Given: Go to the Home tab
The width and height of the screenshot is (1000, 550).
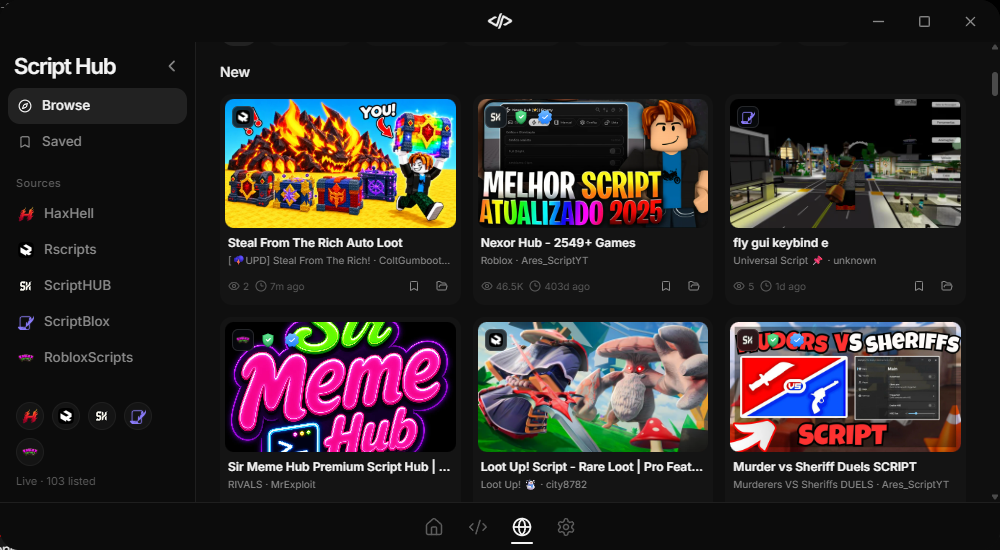Looking at the screenshot, I should tap(434, 527).
